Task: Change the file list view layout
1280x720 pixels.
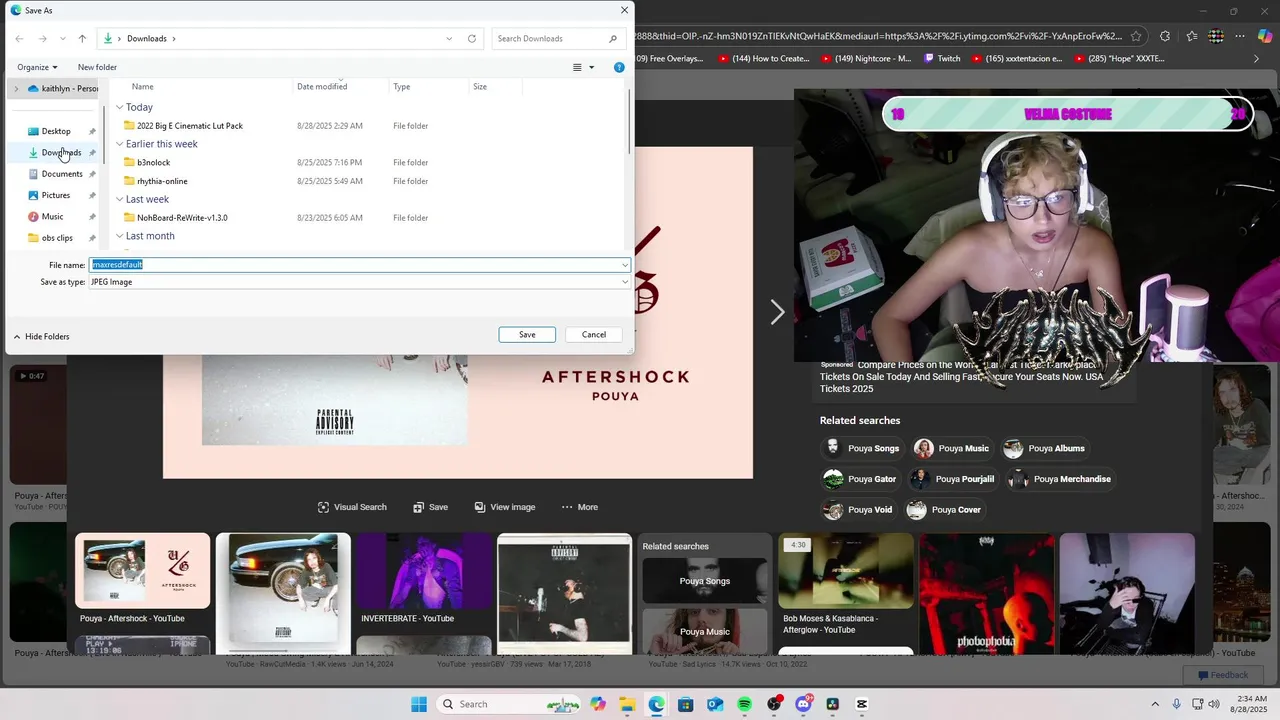Action: (x=577, y=67)
